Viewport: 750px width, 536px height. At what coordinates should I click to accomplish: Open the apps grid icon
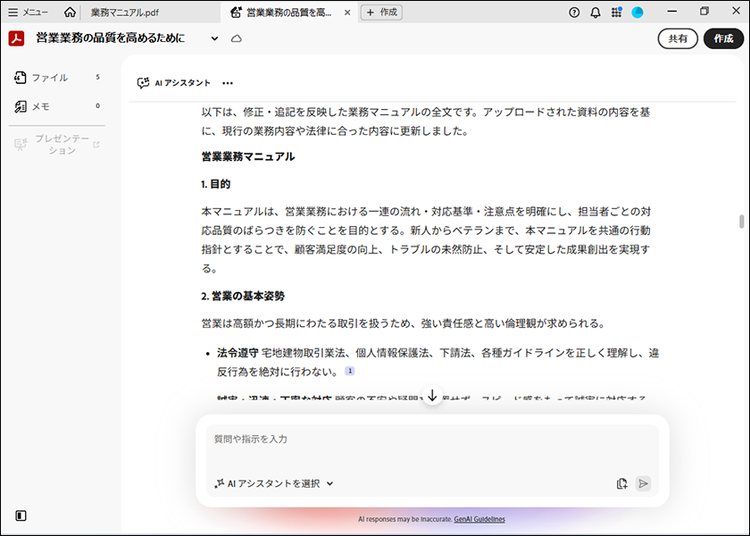(617, 12)
